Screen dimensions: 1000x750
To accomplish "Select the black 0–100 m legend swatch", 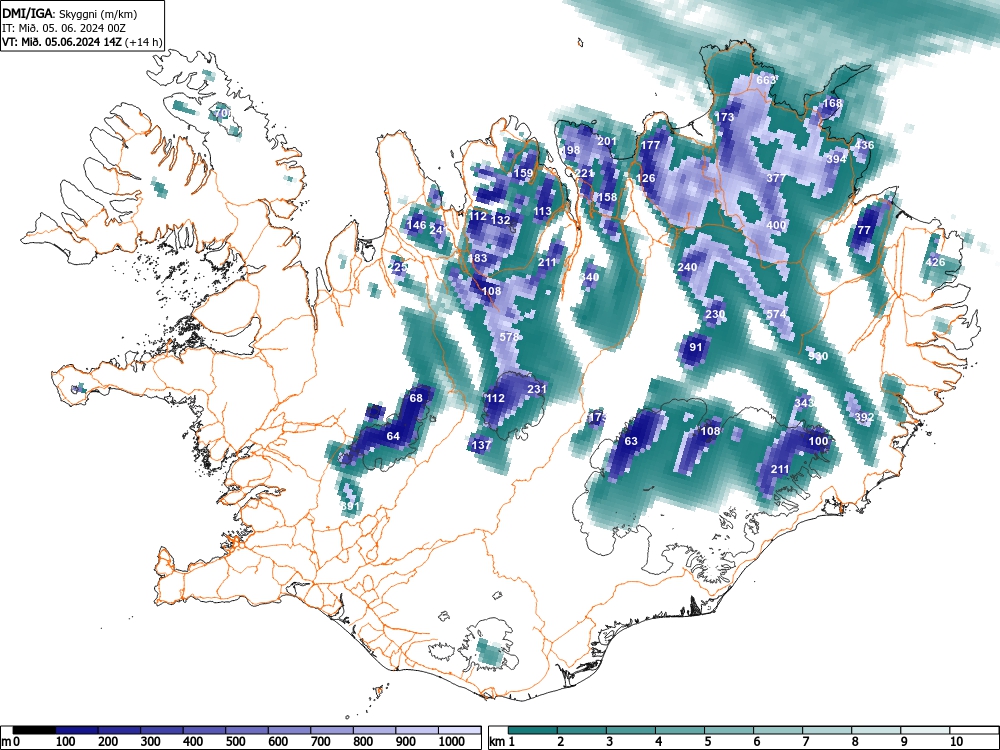I will pos(34,730).
